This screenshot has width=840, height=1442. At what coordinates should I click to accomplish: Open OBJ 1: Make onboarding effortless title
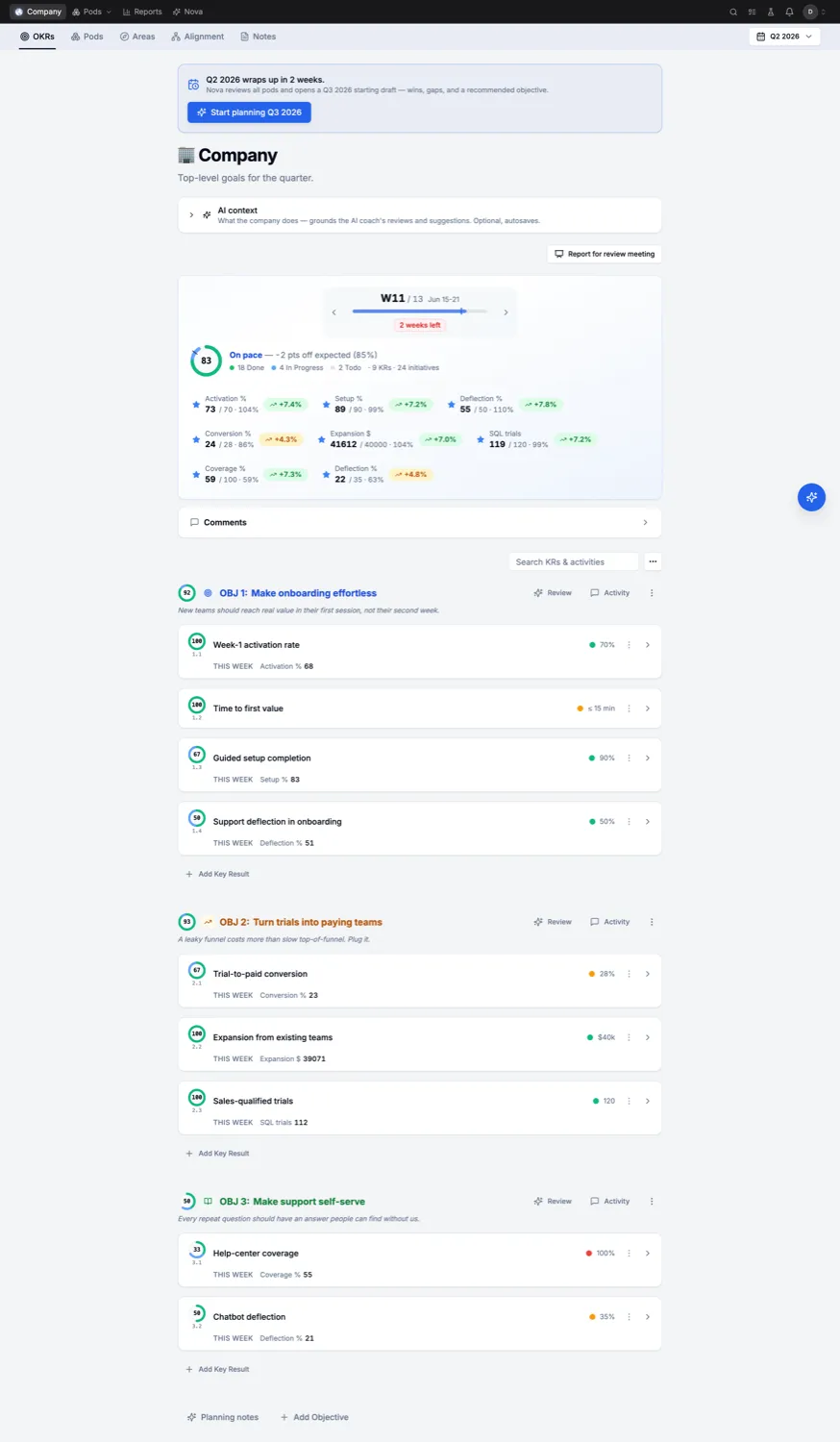(298, 593)
